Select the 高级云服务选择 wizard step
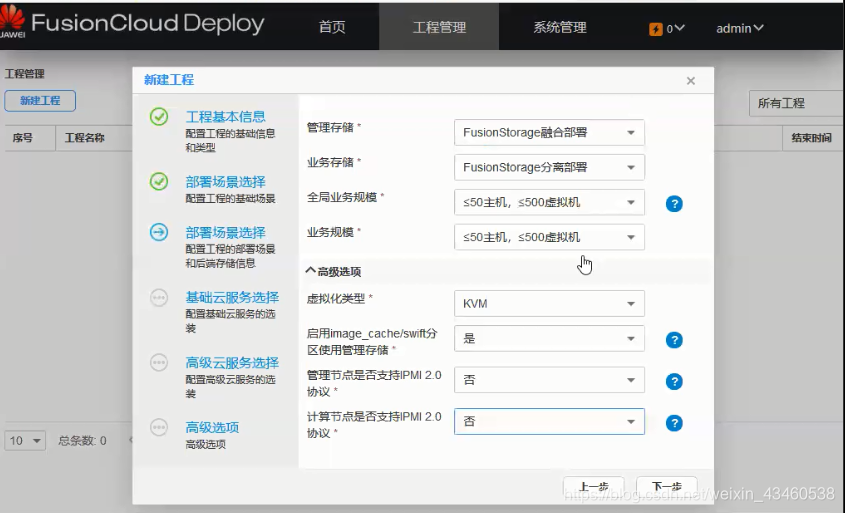The height and width of the screenshot is (513, 845). click(232, 363)
